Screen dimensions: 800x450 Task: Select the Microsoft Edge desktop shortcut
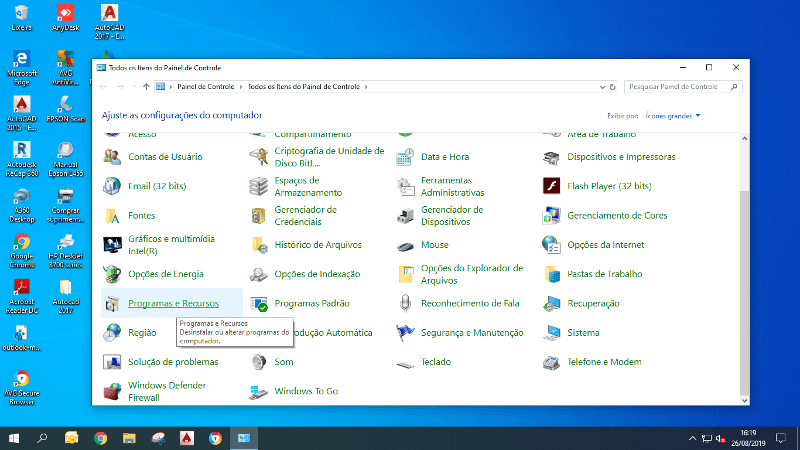pyautogui.click(x=21, y=68)
